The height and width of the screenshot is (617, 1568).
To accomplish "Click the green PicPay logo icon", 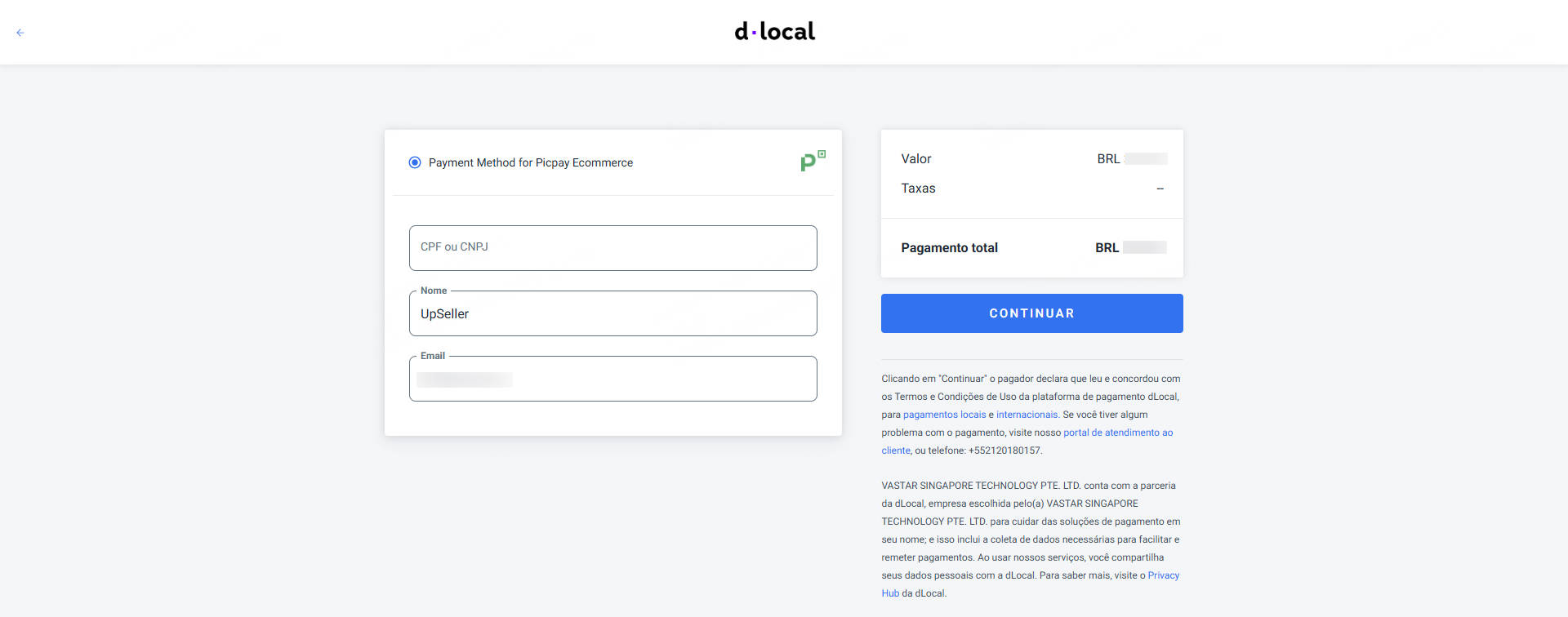I will (813, 161).
